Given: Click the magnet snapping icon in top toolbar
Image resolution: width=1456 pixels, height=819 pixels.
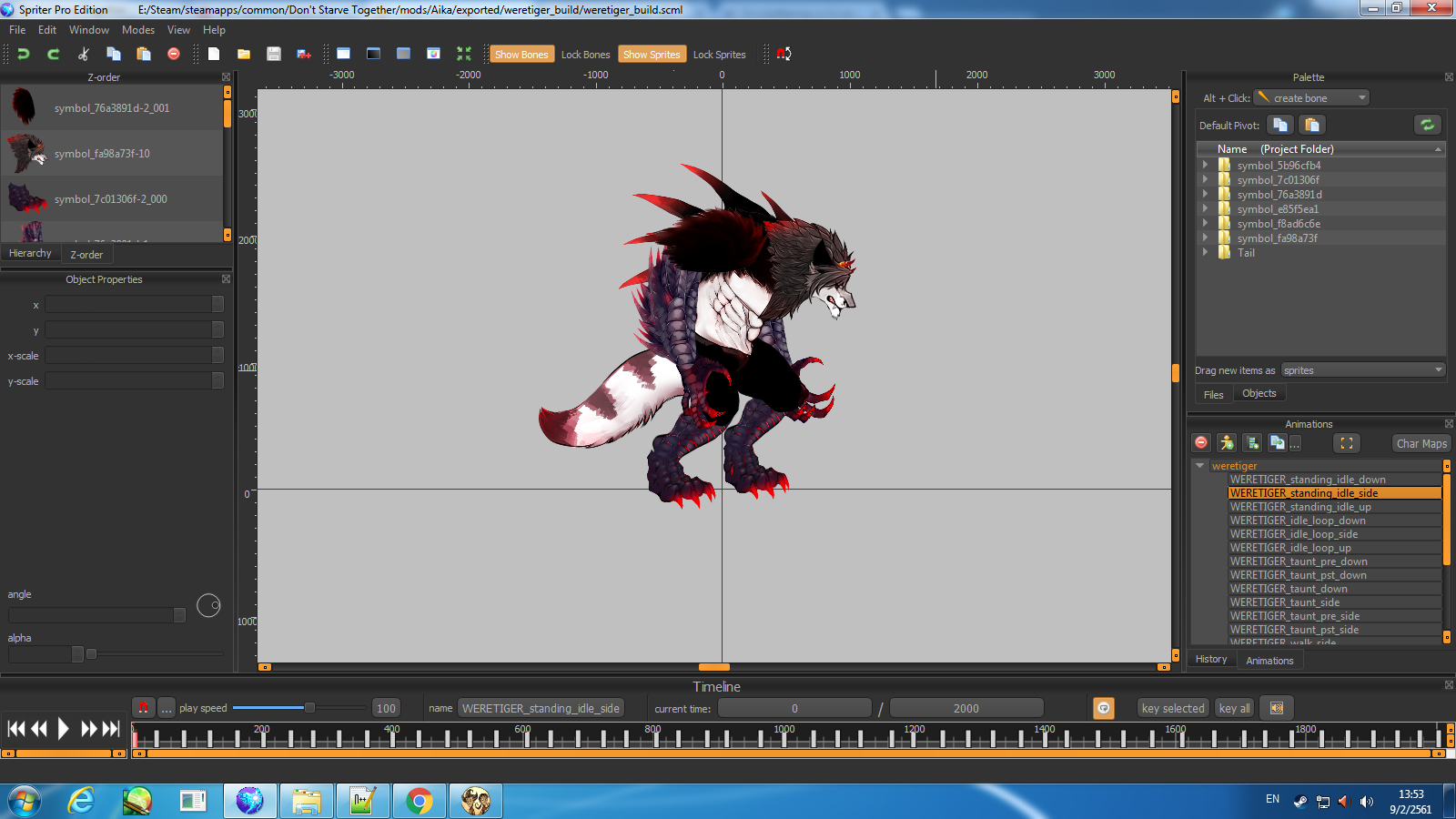Looking at the screenshot, I should [784, 54].
